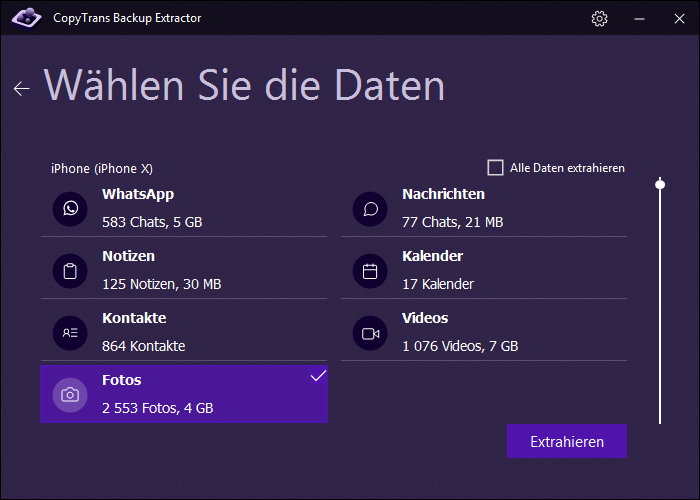Click the '125 Notizen, 30 MB' text

[162, 284]
